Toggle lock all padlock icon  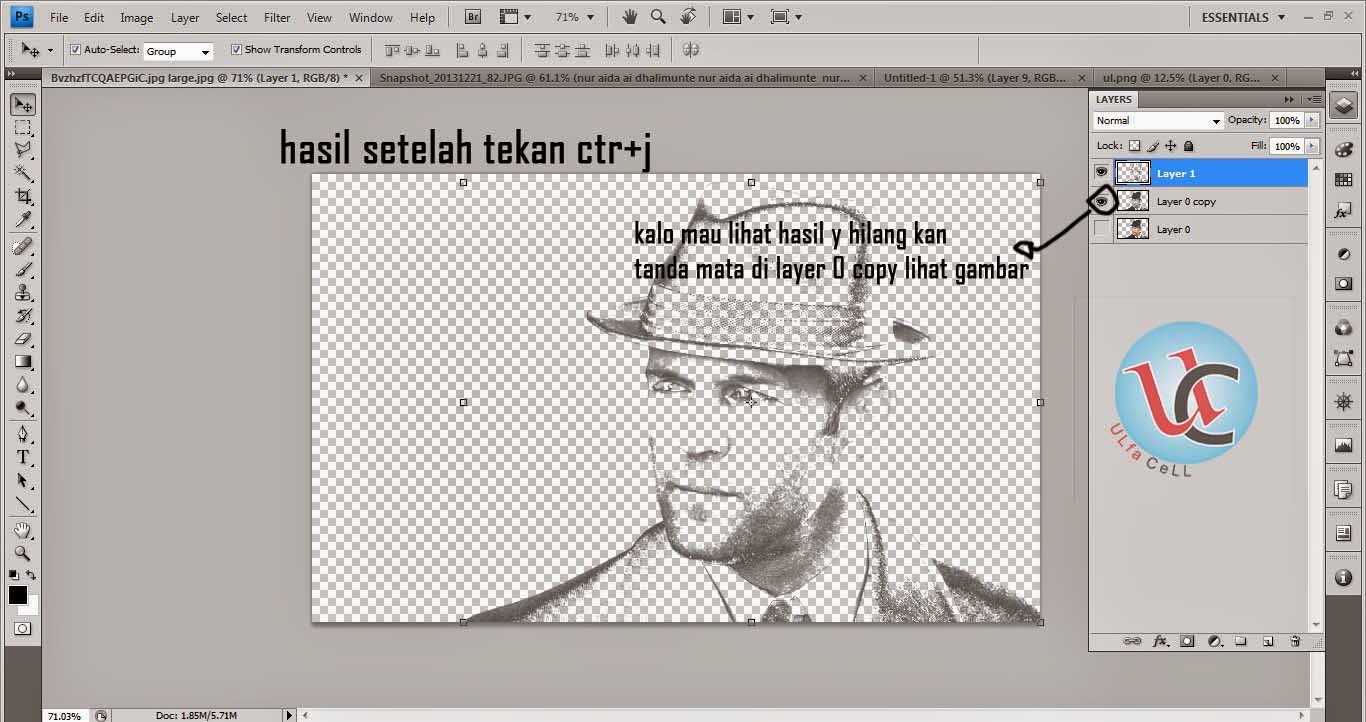tap(1186, 146)
